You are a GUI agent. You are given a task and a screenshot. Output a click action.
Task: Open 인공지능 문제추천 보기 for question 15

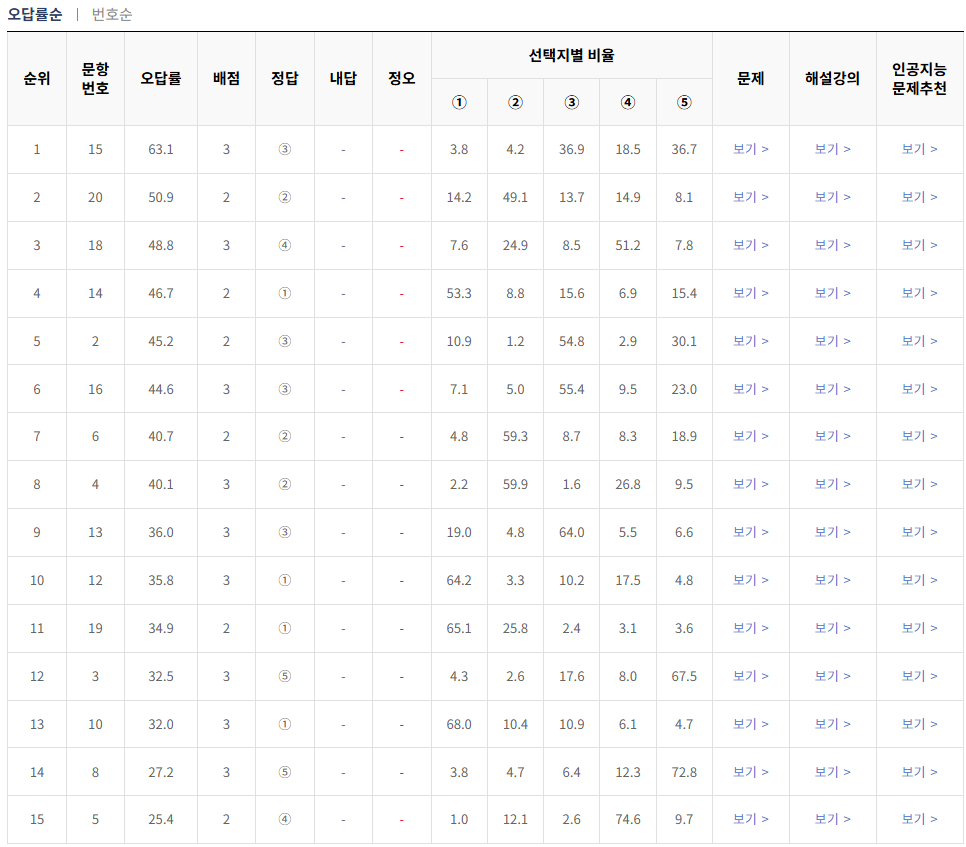pos(919,149)
